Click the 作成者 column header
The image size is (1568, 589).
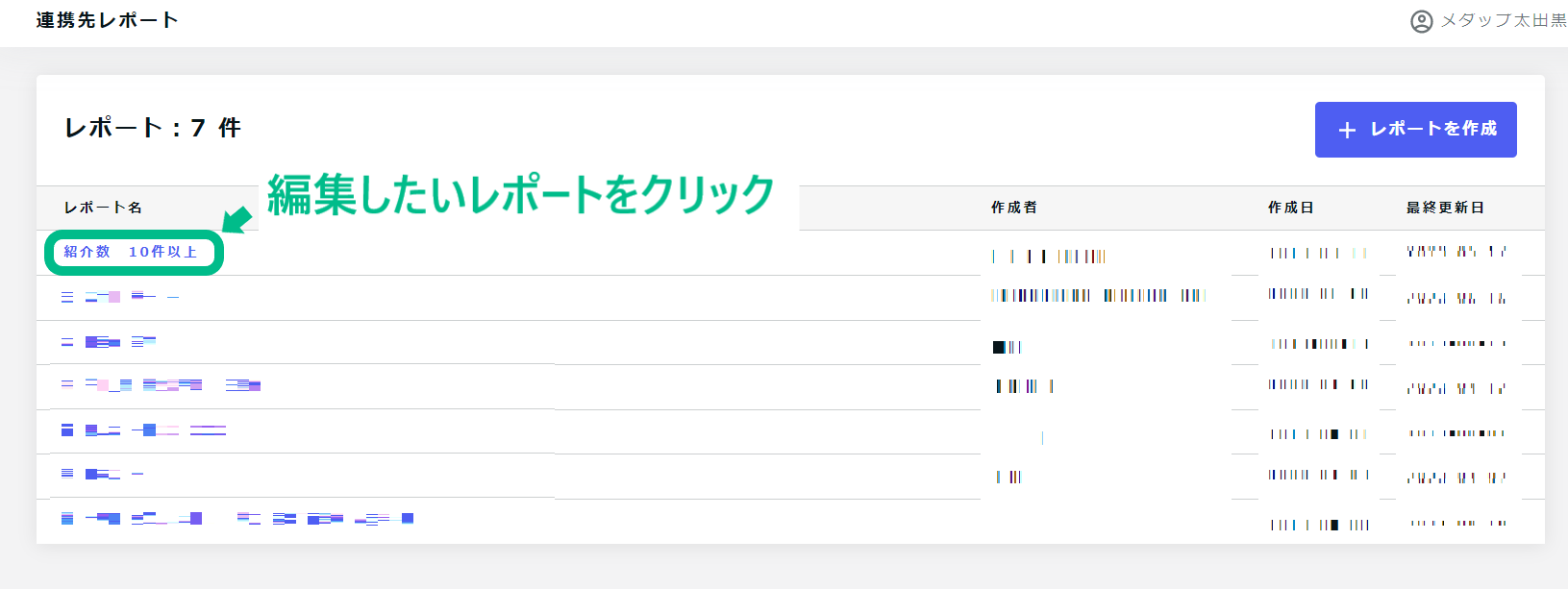tap(1014, 208)
